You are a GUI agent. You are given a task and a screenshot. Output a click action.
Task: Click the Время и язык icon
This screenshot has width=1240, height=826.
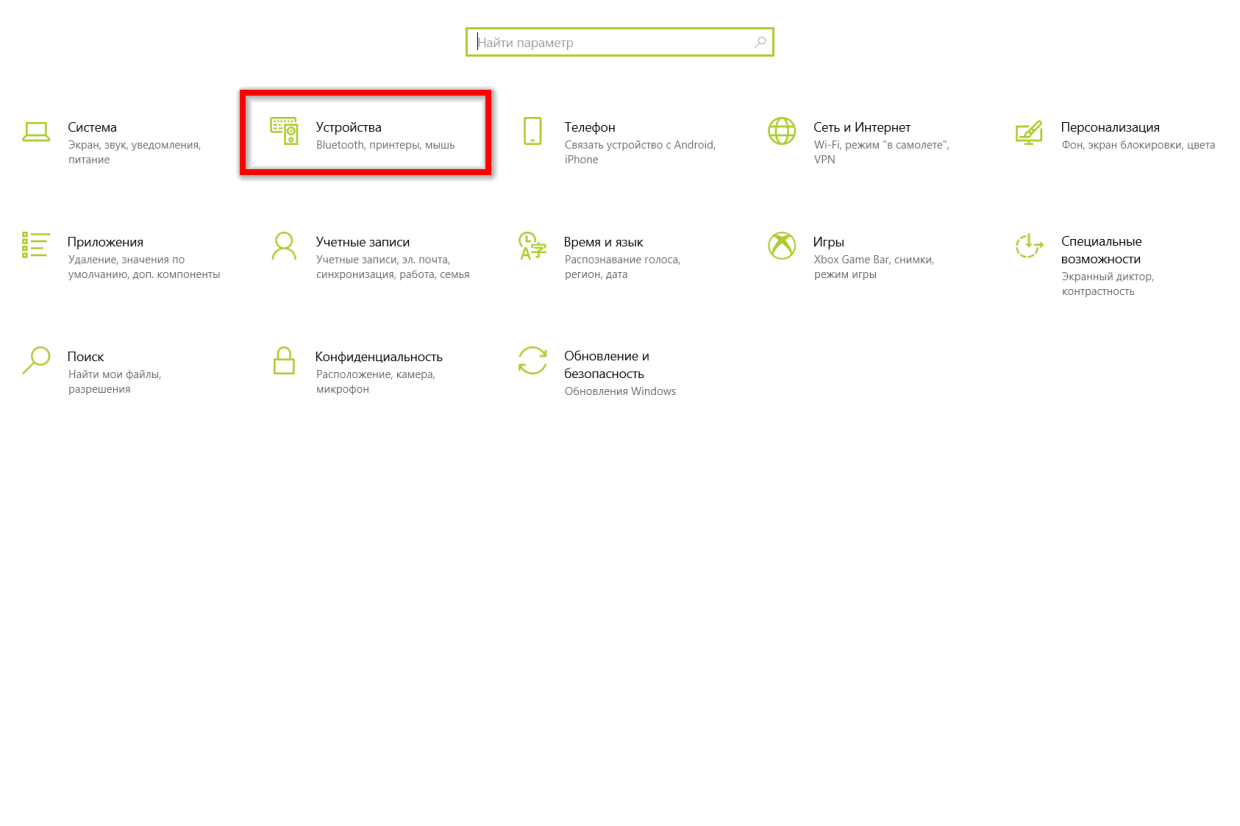pyautogui.click(x=532, y=245)
